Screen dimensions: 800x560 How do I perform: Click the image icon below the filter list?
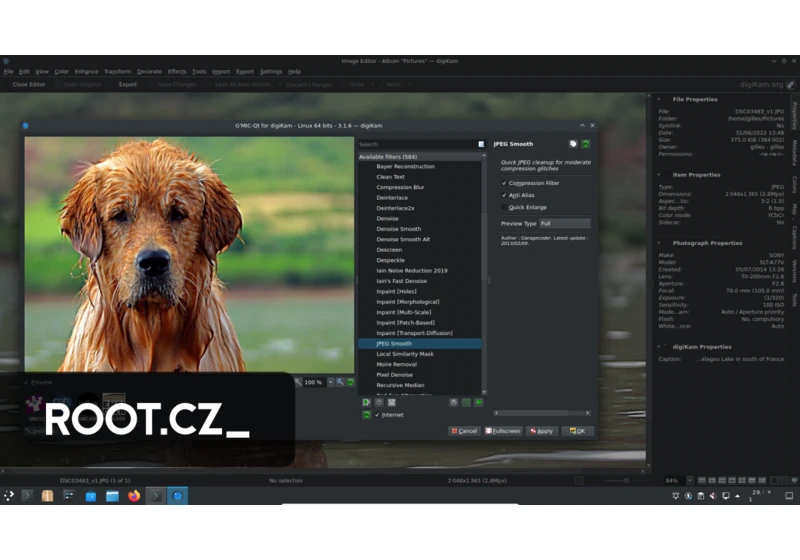(x=391, y=402)
